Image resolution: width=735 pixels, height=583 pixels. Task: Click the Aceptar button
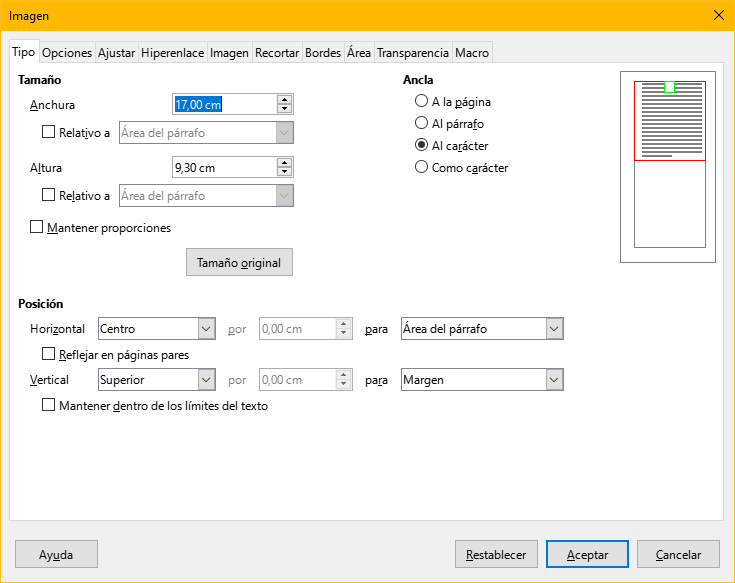(586, 554)
